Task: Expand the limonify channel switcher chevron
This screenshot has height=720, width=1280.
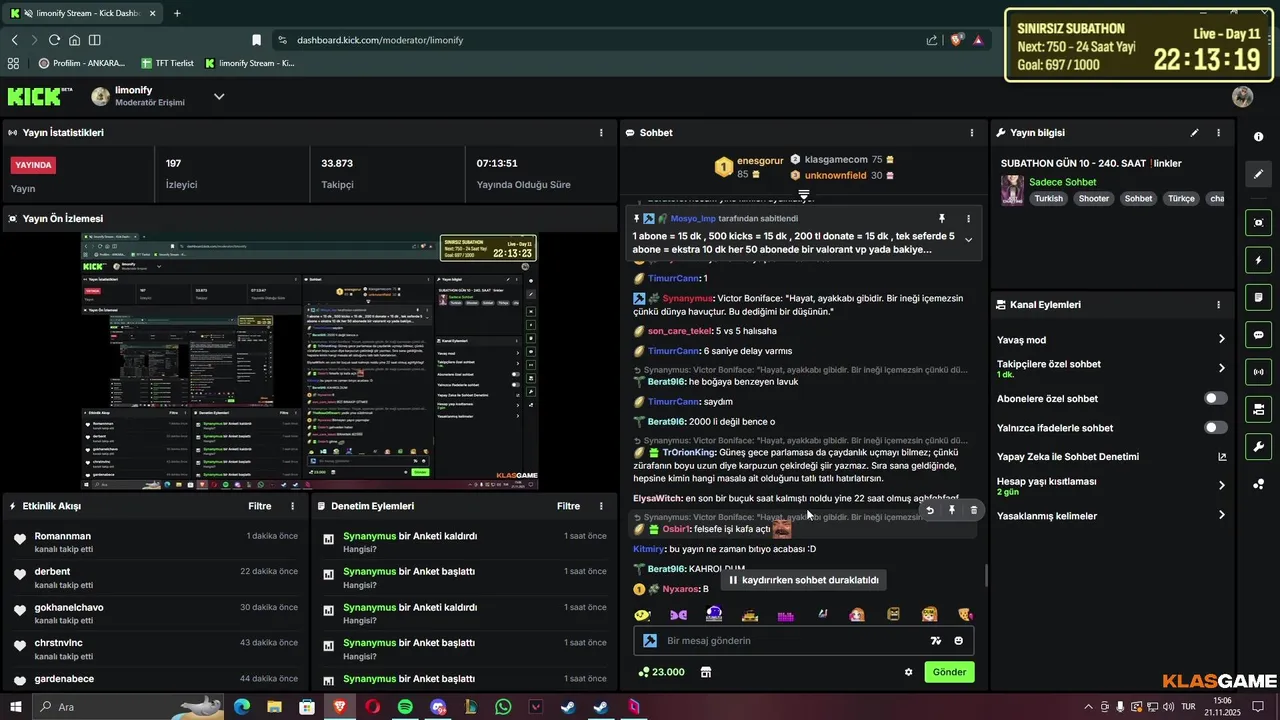Action: coord(219,96)
